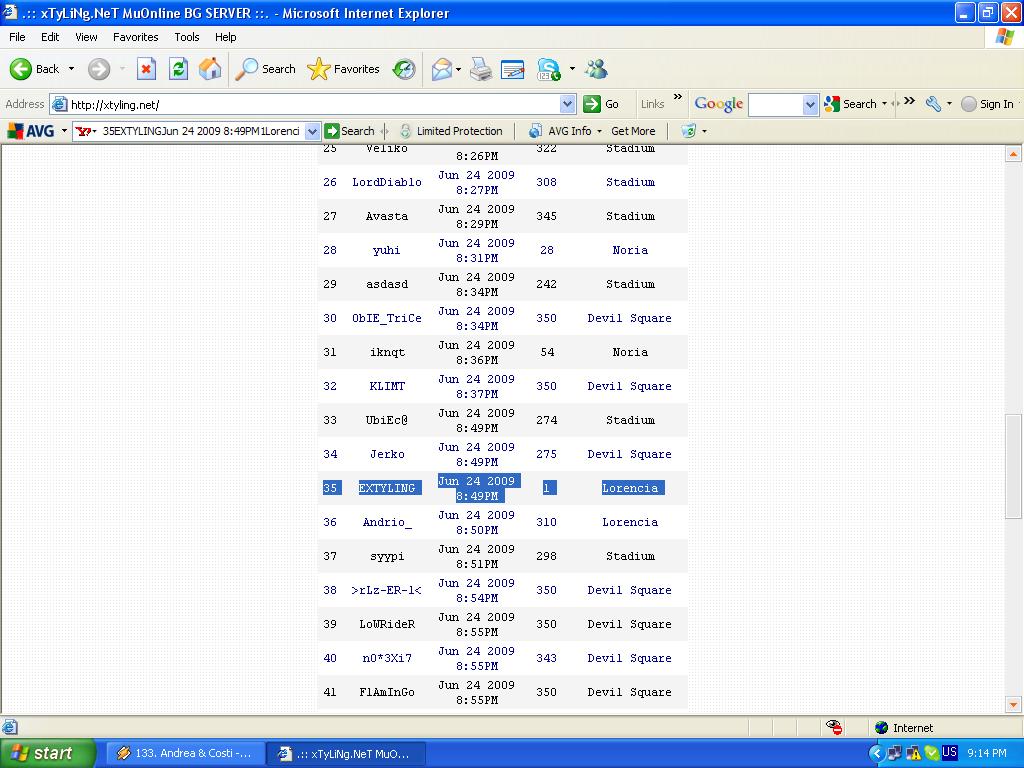1024x768 pixels.
Task: Click the Stop loading icon
Action: coord(146,69)
